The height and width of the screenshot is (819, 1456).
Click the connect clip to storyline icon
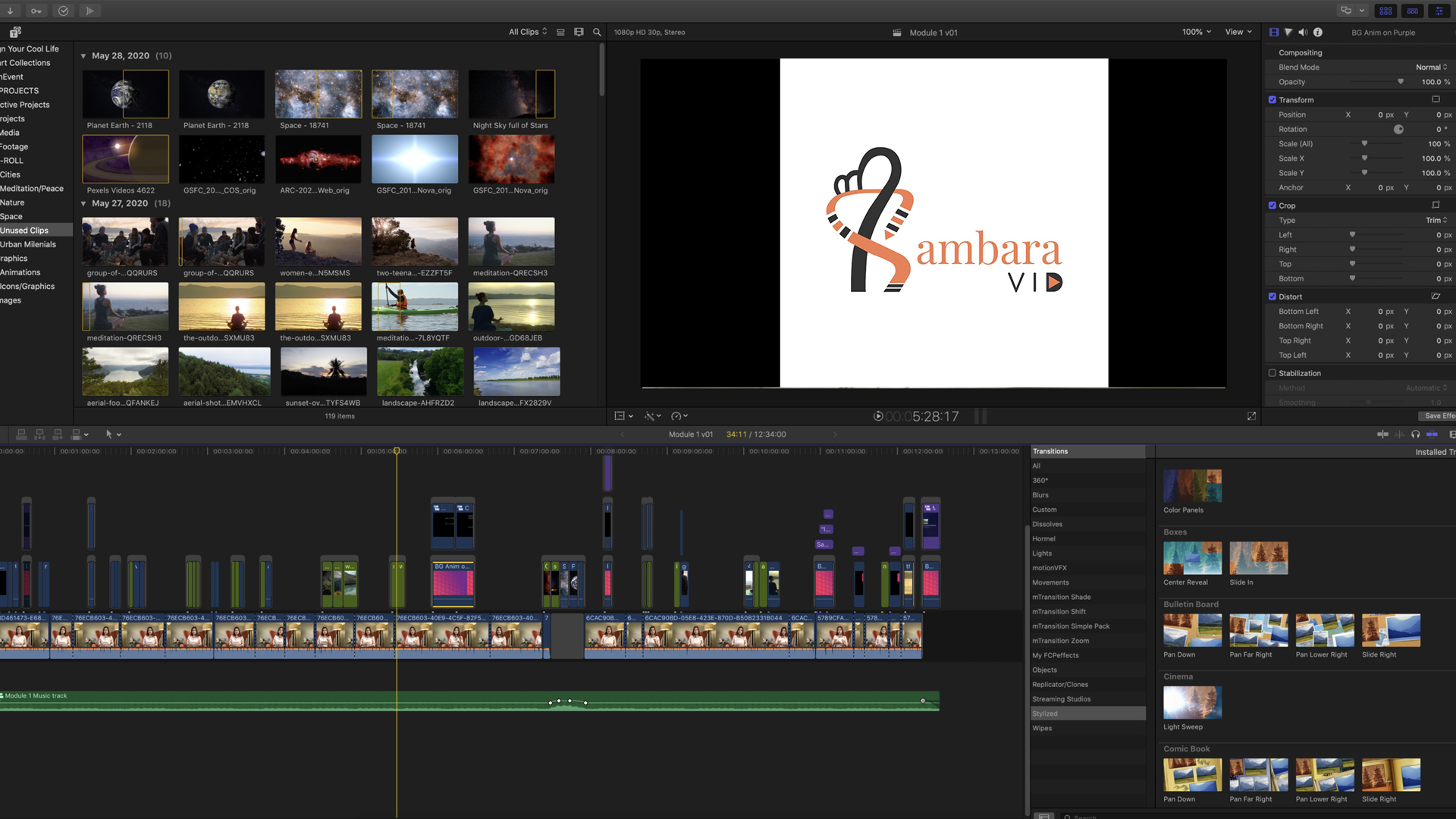point(21,434)
